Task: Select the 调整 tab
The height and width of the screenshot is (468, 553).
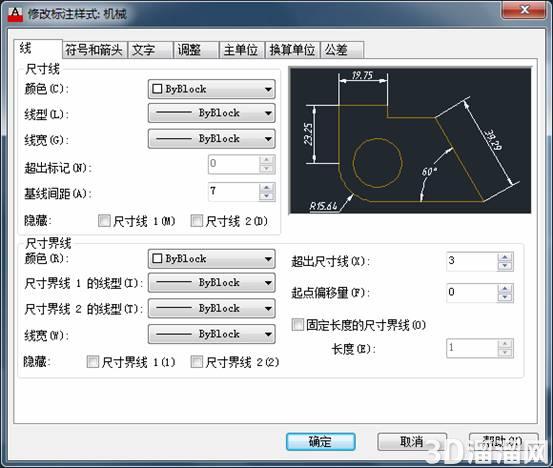Action: (196, 50)
